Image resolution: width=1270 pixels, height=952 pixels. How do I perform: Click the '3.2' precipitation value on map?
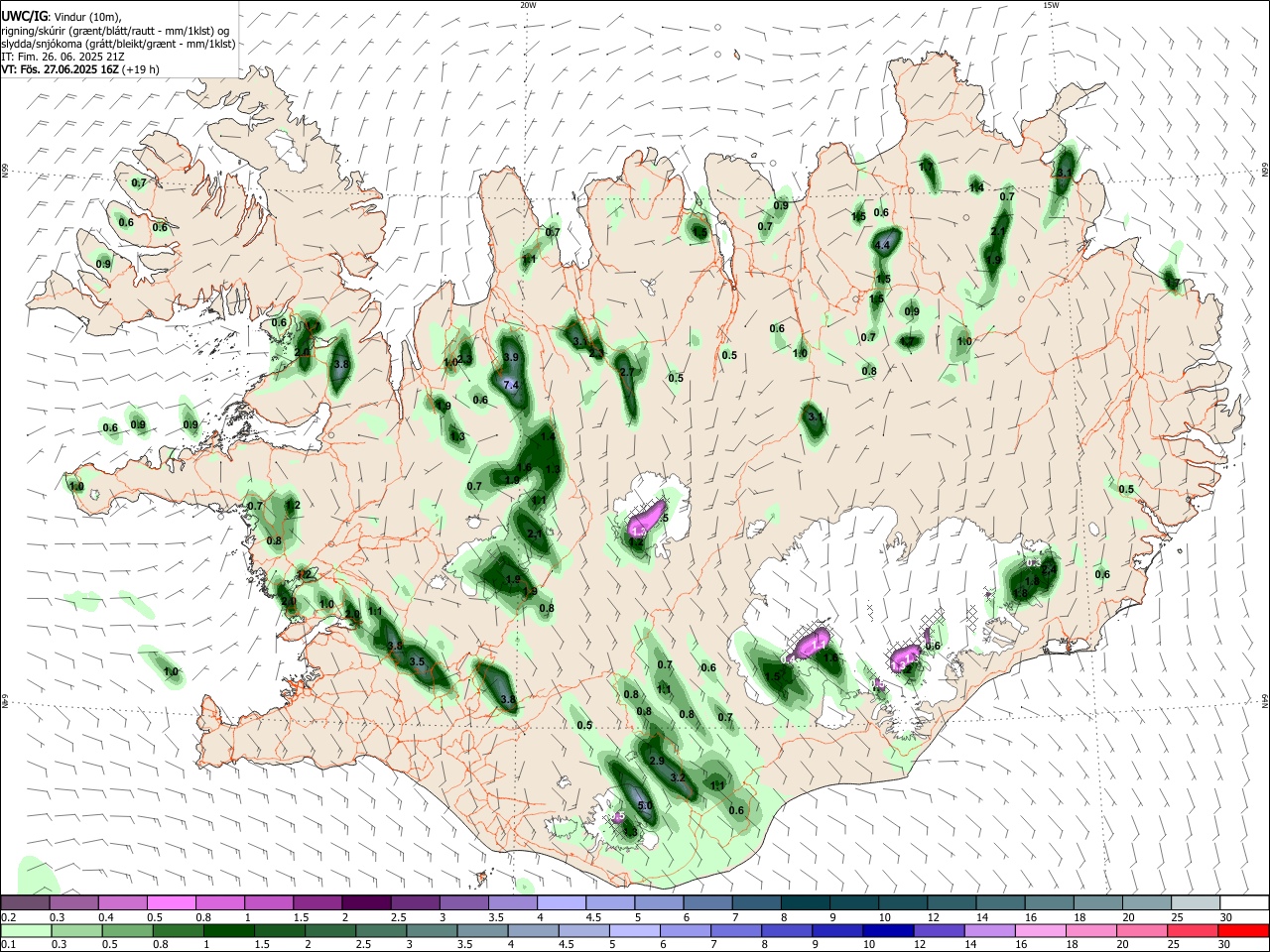(679, 778)
